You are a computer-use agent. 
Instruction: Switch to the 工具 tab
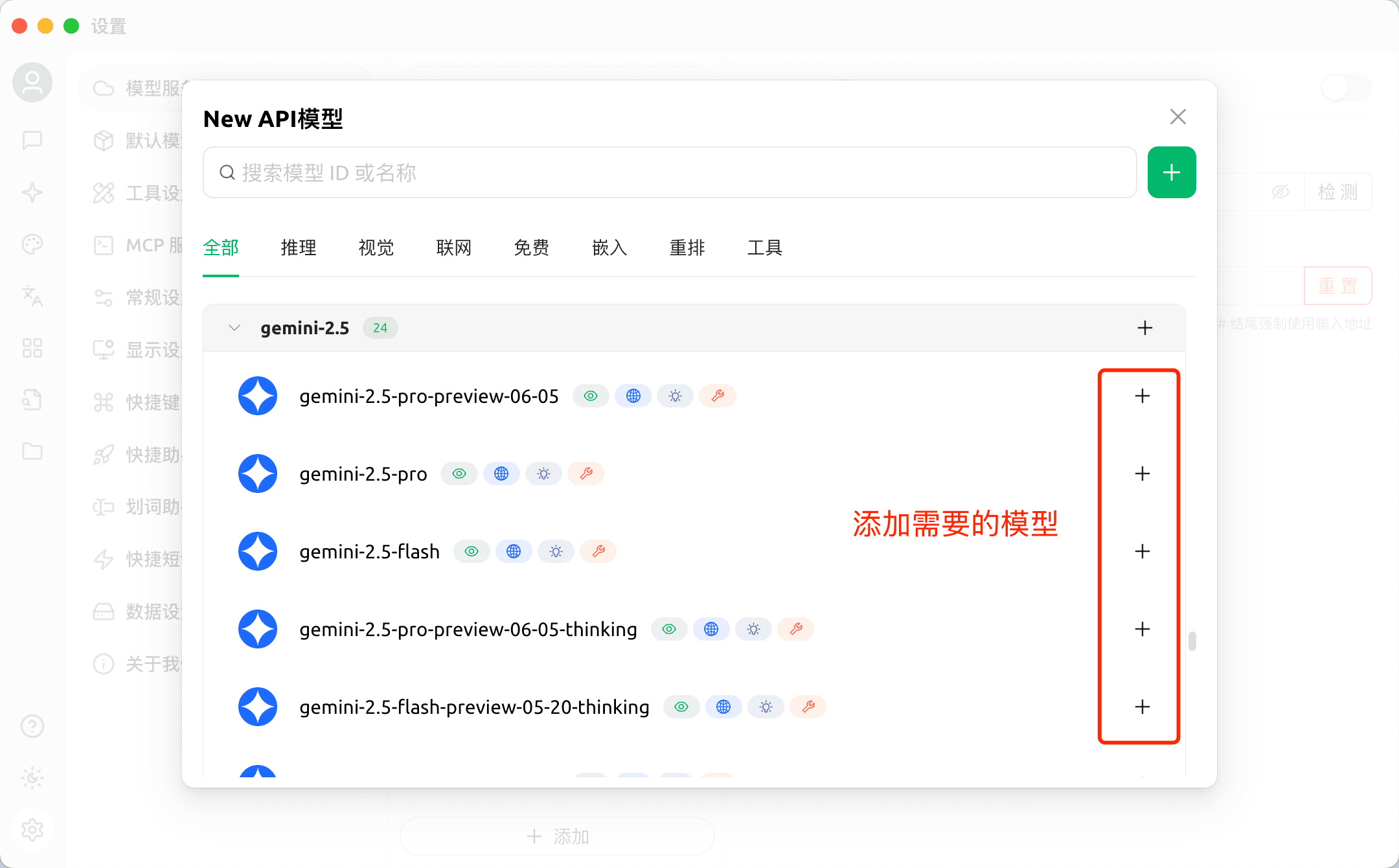(x=765, y=247)
